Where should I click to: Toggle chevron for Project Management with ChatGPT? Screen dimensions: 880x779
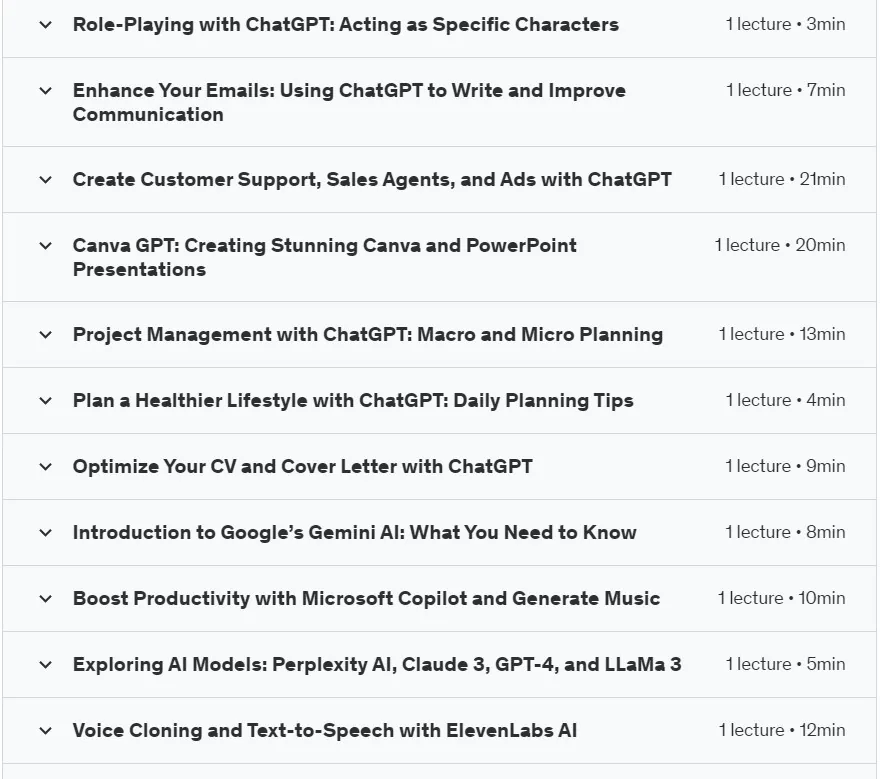[45, 334]
